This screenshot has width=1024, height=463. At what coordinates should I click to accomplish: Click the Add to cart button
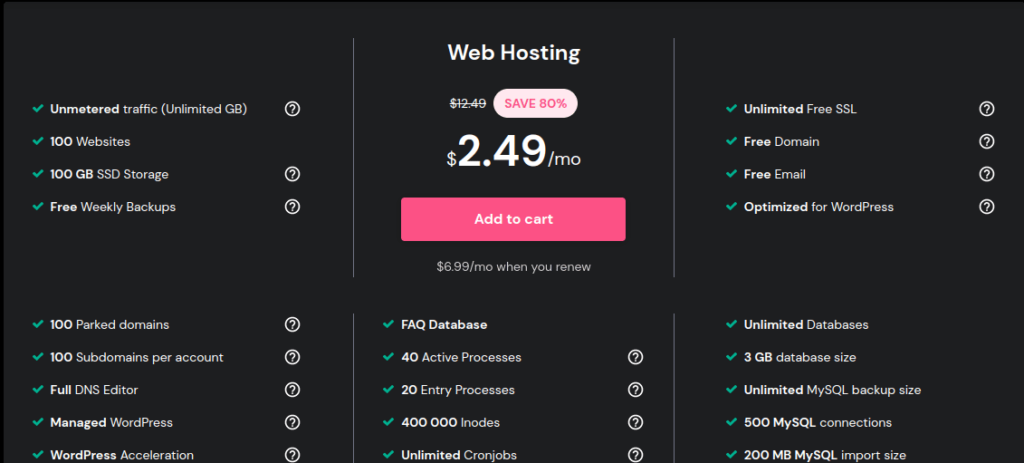click(x=513, y=219)
